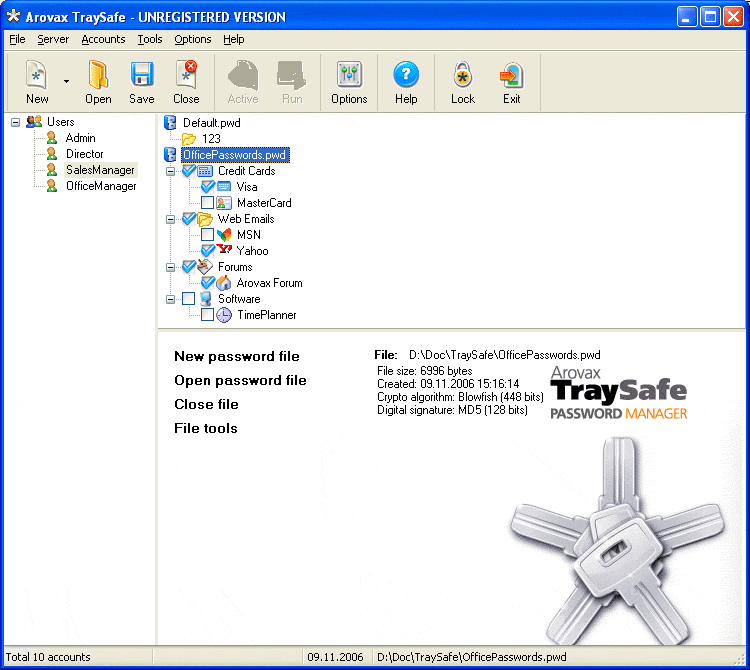Screen dimensions: 750x670
Task: Click the Yahoo Y! icon
Action: point(224,249)
